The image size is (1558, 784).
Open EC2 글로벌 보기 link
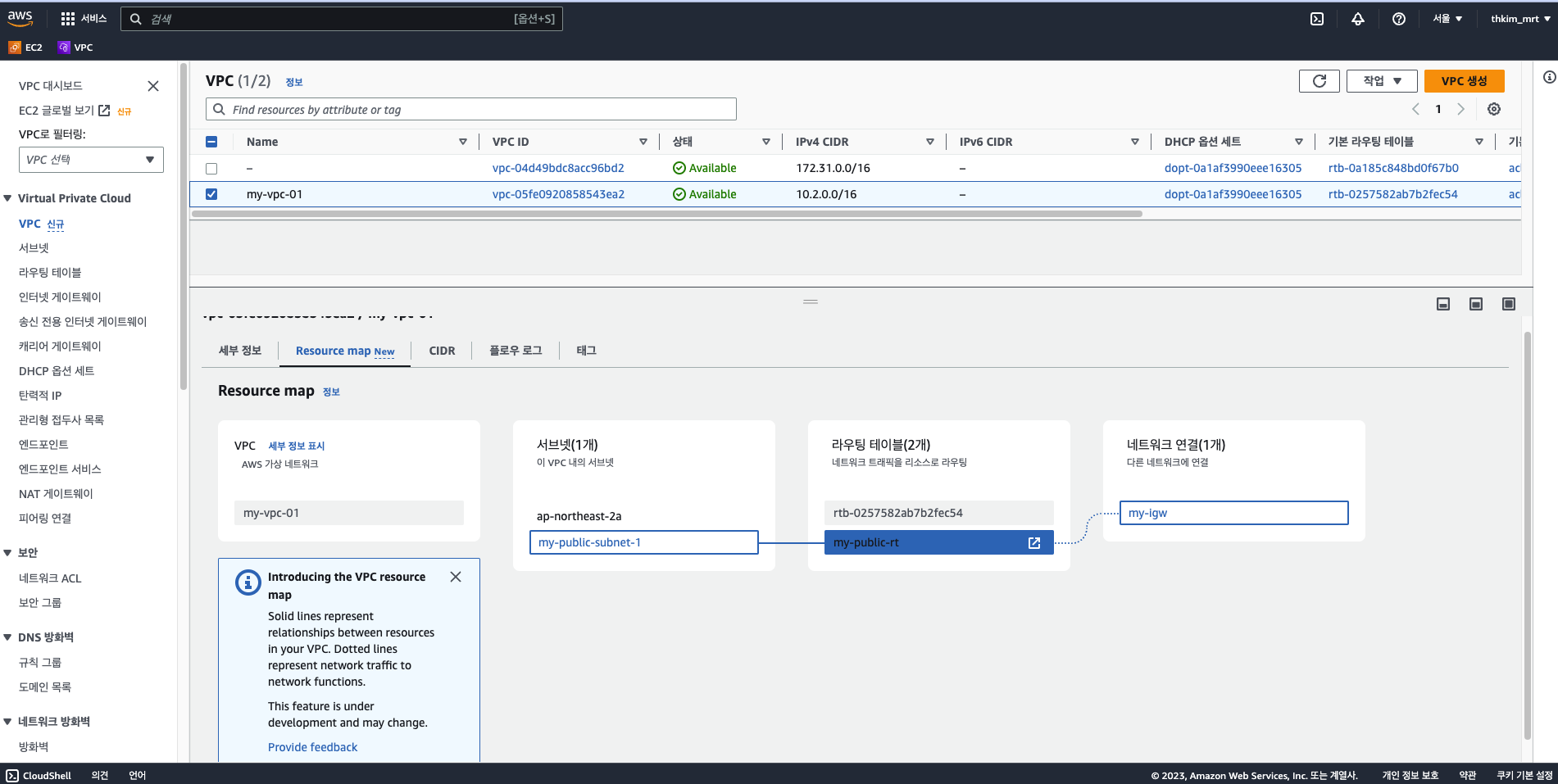tap(64, 111)
